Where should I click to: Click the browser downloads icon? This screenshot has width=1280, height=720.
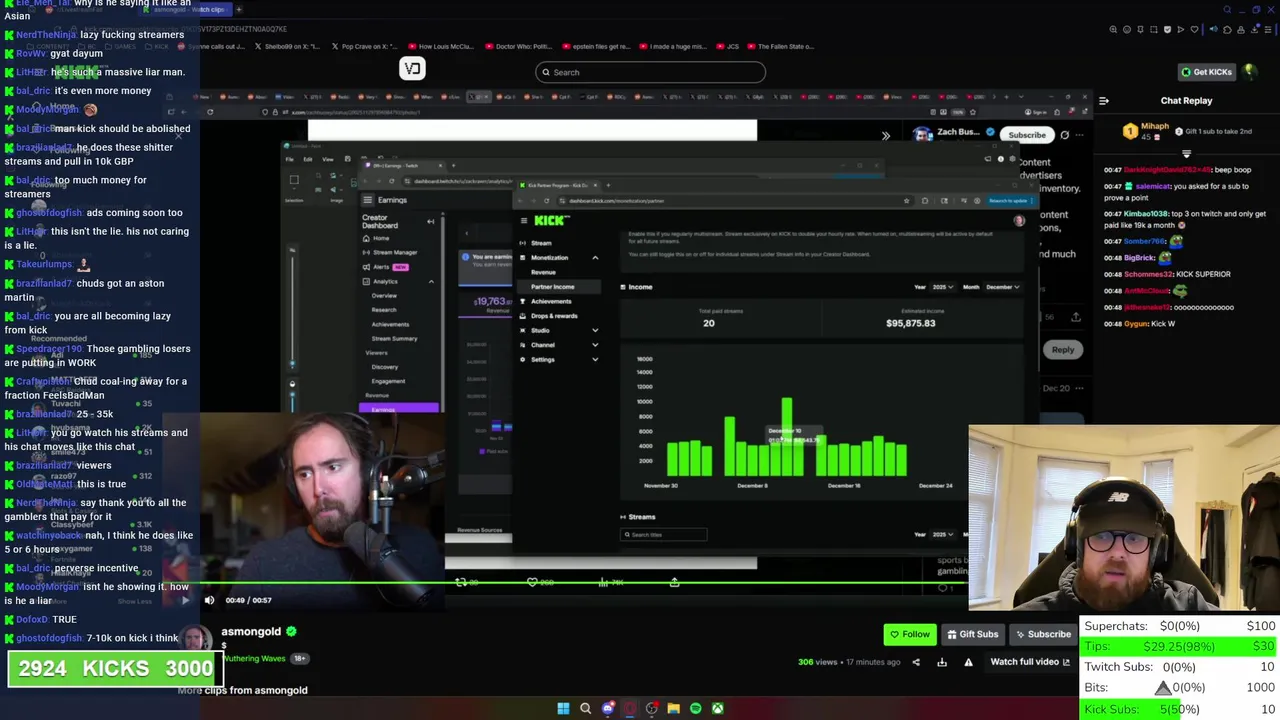coord(1255,29)
